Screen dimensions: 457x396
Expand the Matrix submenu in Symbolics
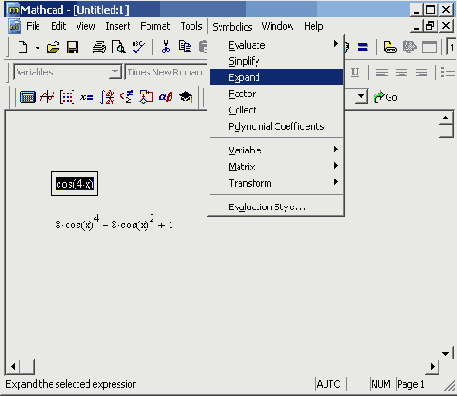[277, 166]
